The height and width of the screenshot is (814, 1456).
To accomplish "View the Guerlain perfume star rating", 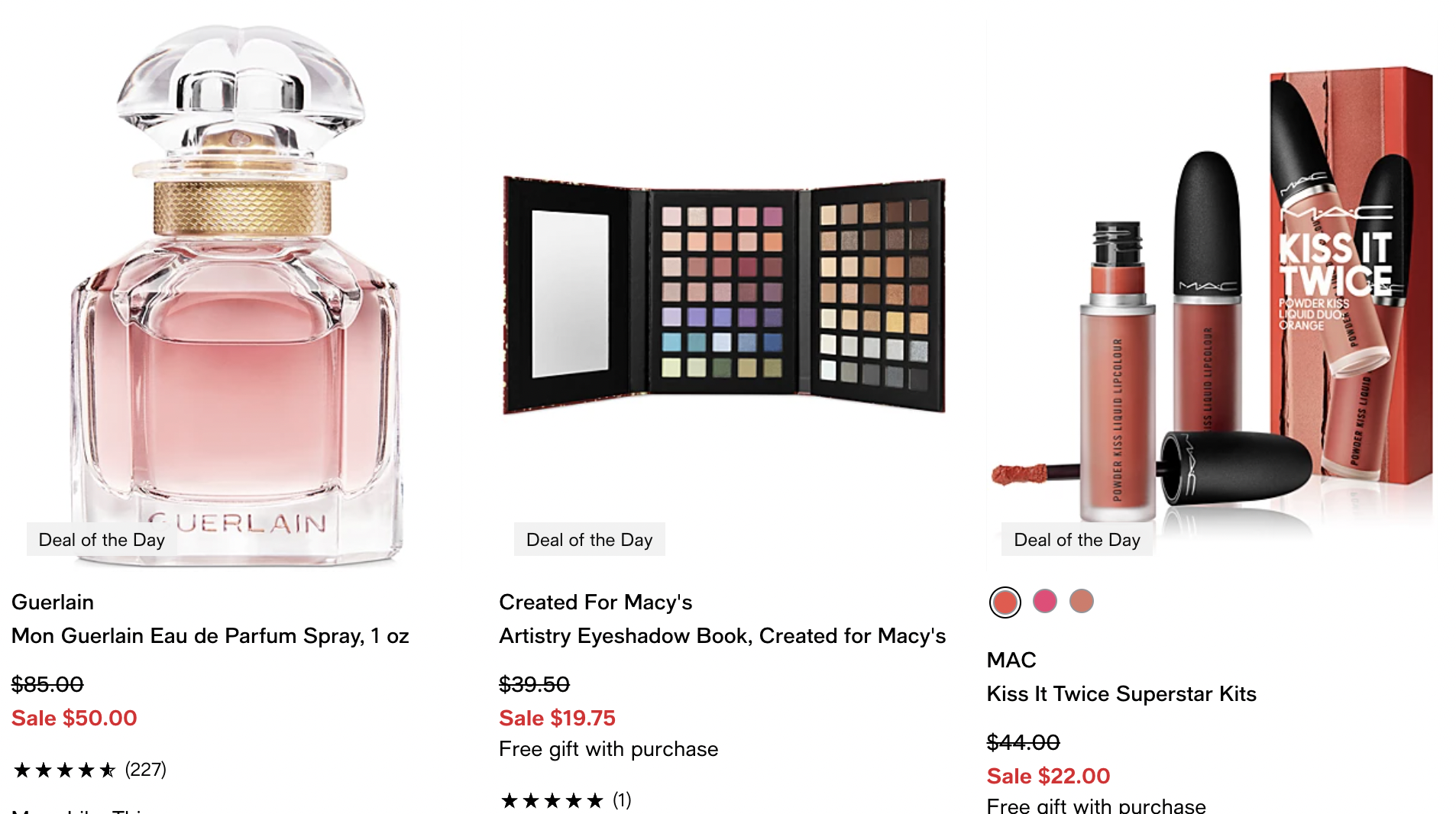I will (65, 770).
